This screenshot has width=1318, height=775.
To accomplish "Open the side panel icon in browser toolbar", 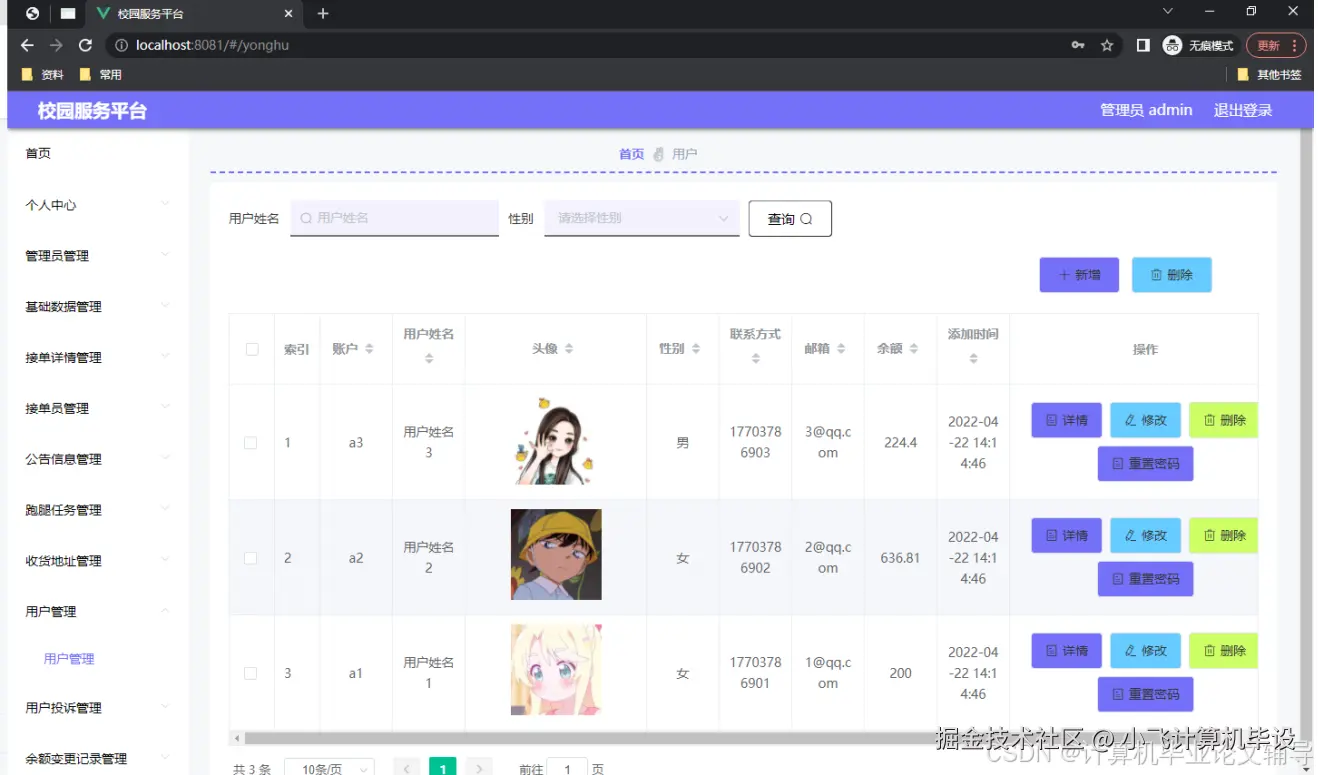I will 1143,45.
